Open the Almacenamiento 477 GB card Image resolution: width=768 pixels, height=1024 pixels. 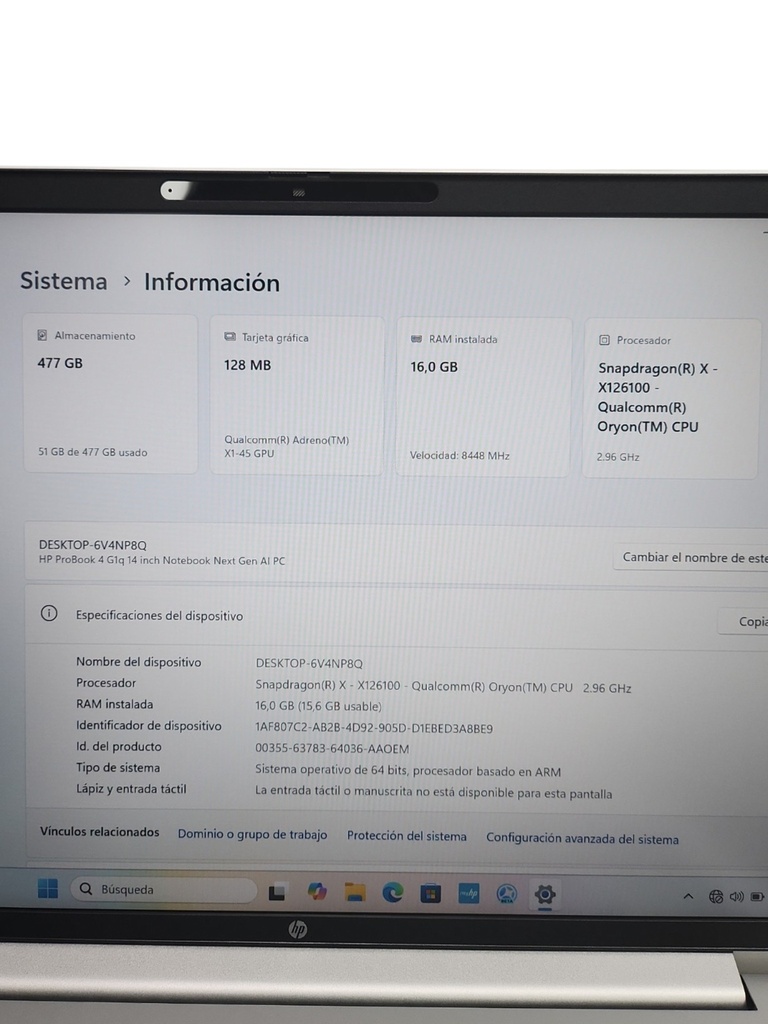tap(110, 394)
